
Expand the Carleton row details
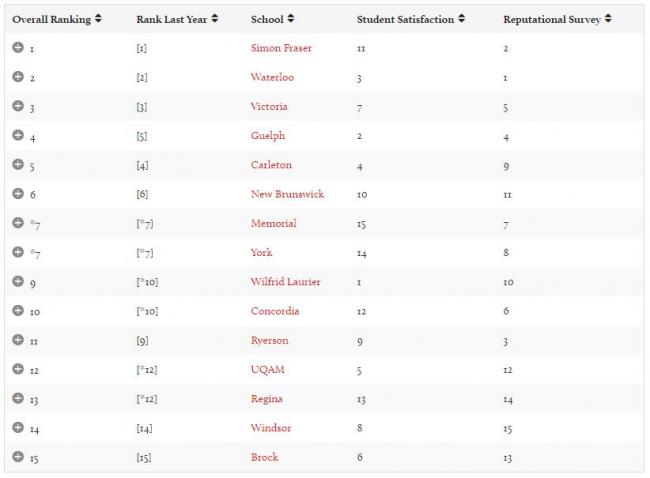tap(18, 164)
